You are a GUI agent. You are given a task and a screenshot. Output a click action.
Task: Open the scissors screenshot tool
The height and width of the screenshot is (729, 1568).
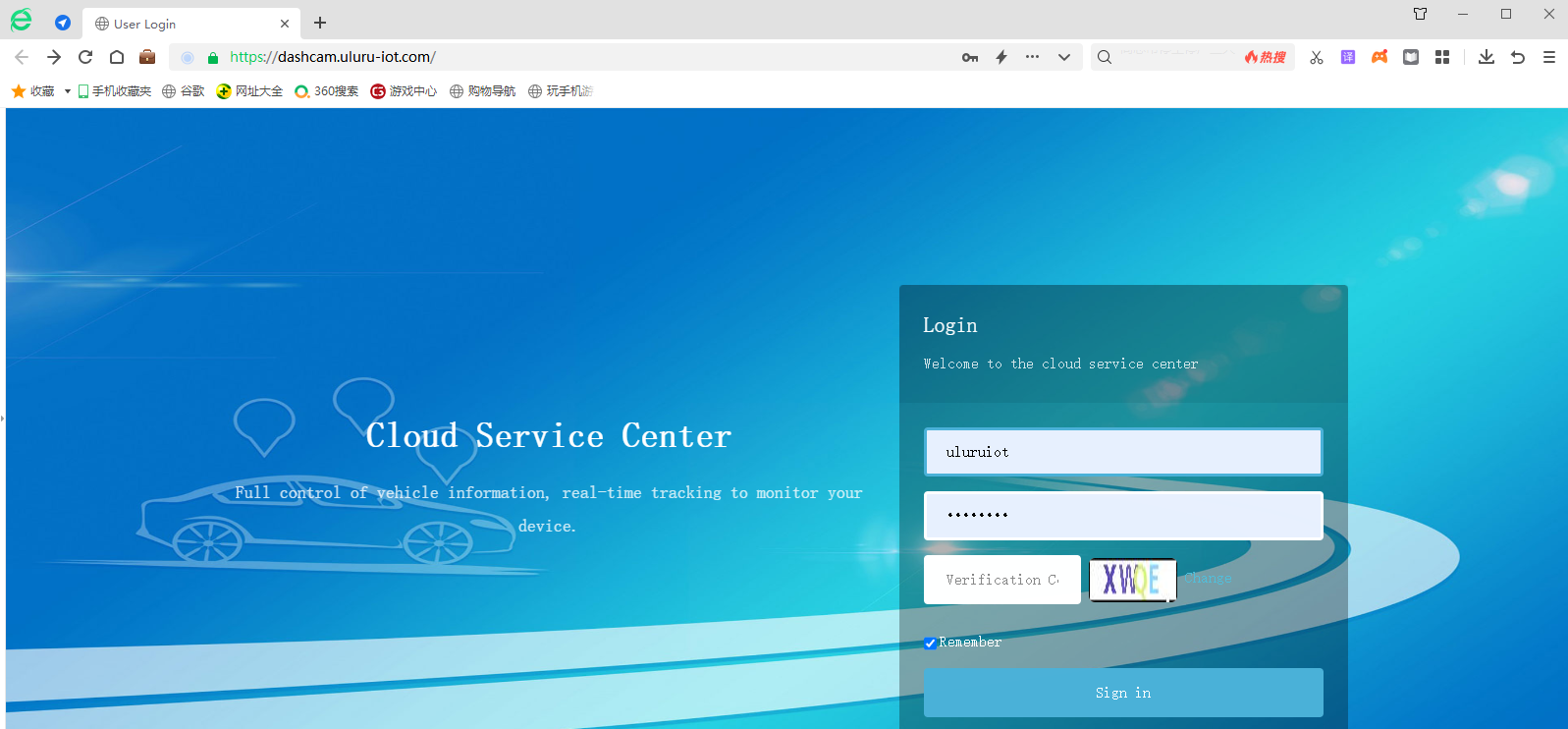(x=1317, y=57)
